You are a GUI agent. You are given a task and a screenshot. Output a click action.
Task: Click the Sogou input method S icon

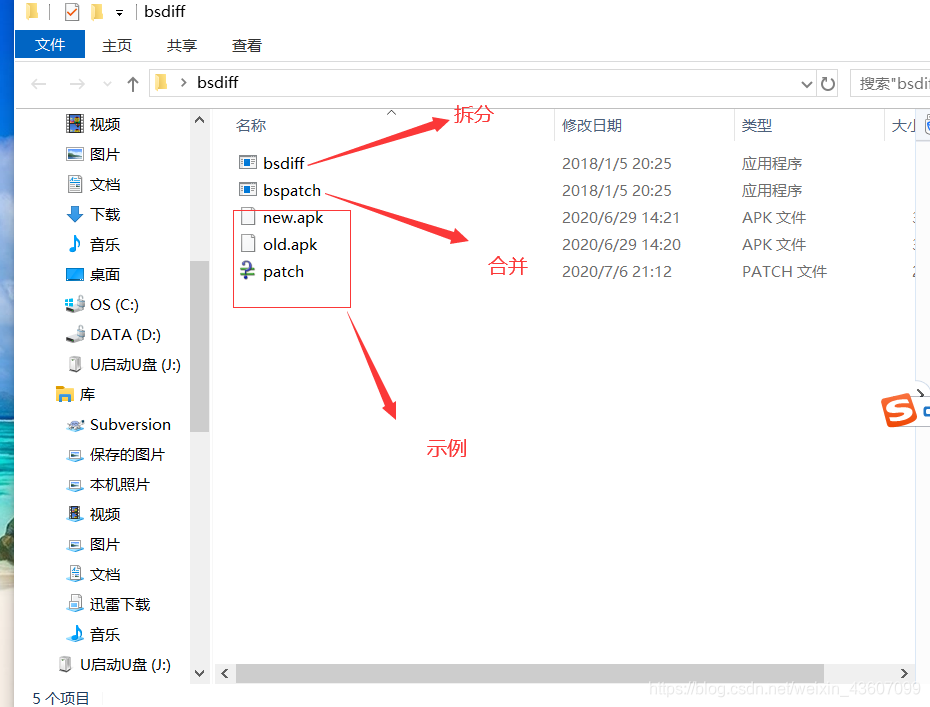[x=899, y=410]
